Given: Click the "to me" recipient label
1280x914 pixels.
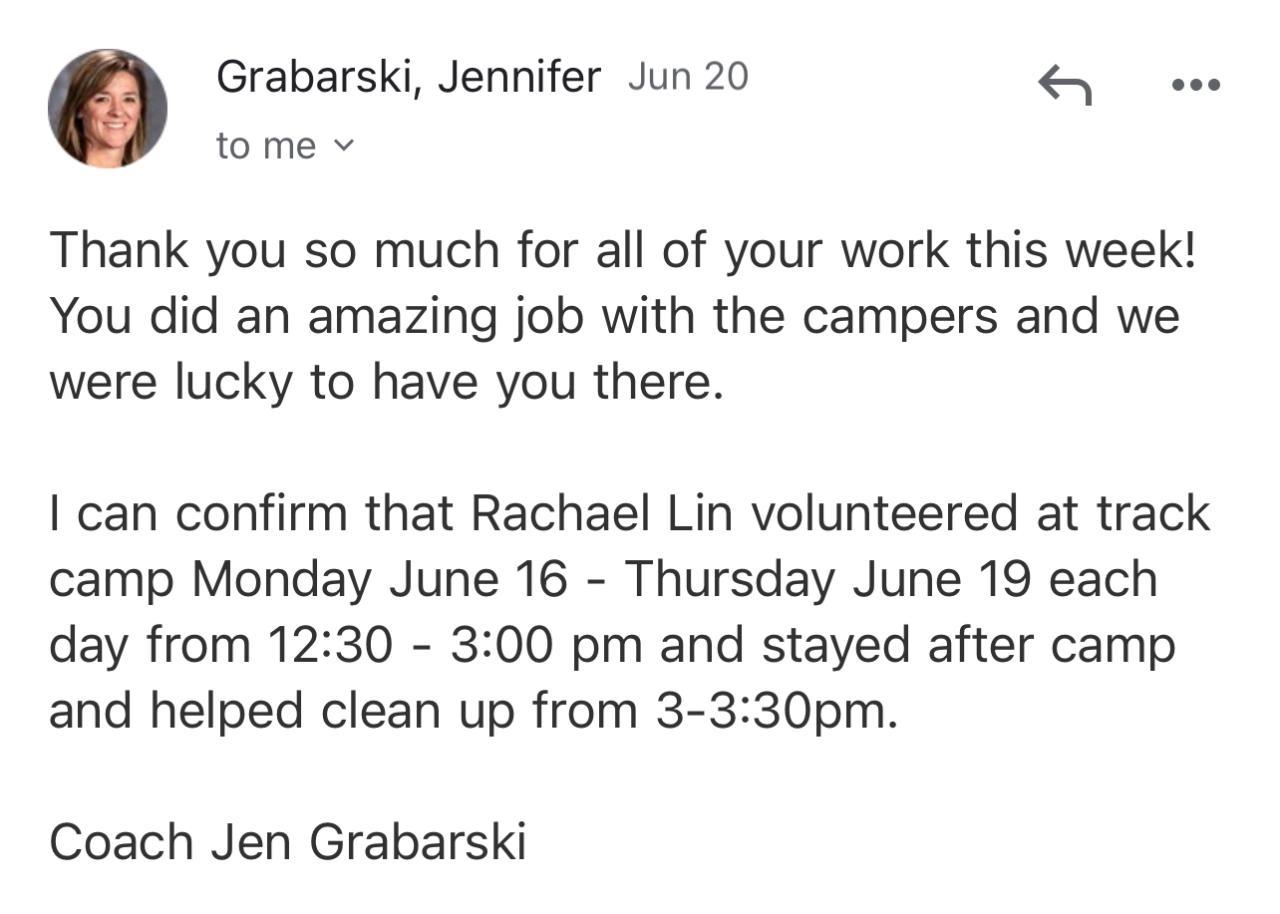Looking at the screenshot, I should [x=265, y=146].
